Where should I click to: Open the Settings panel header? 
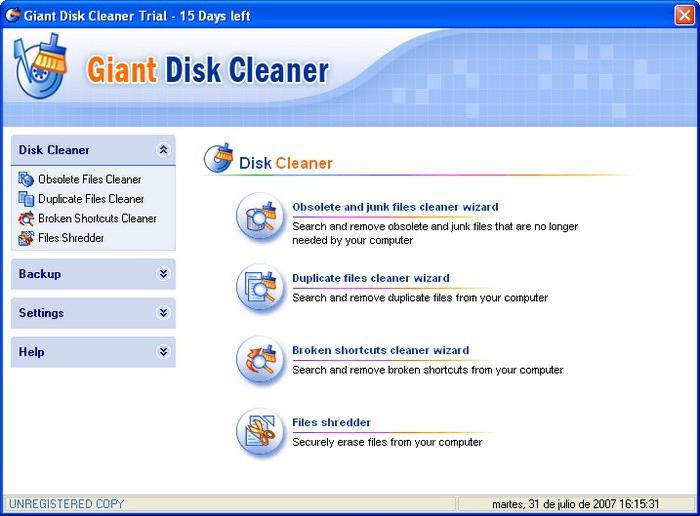93,313
